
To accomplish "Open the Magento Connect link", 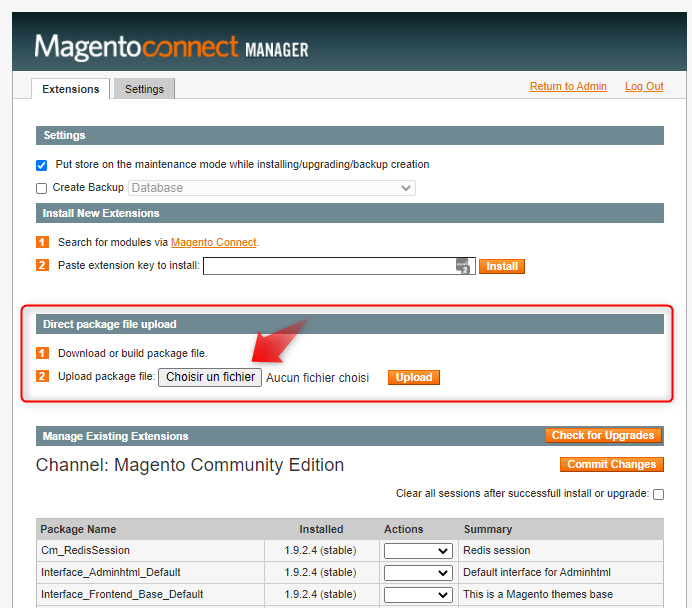I will (x=214, y=242).
